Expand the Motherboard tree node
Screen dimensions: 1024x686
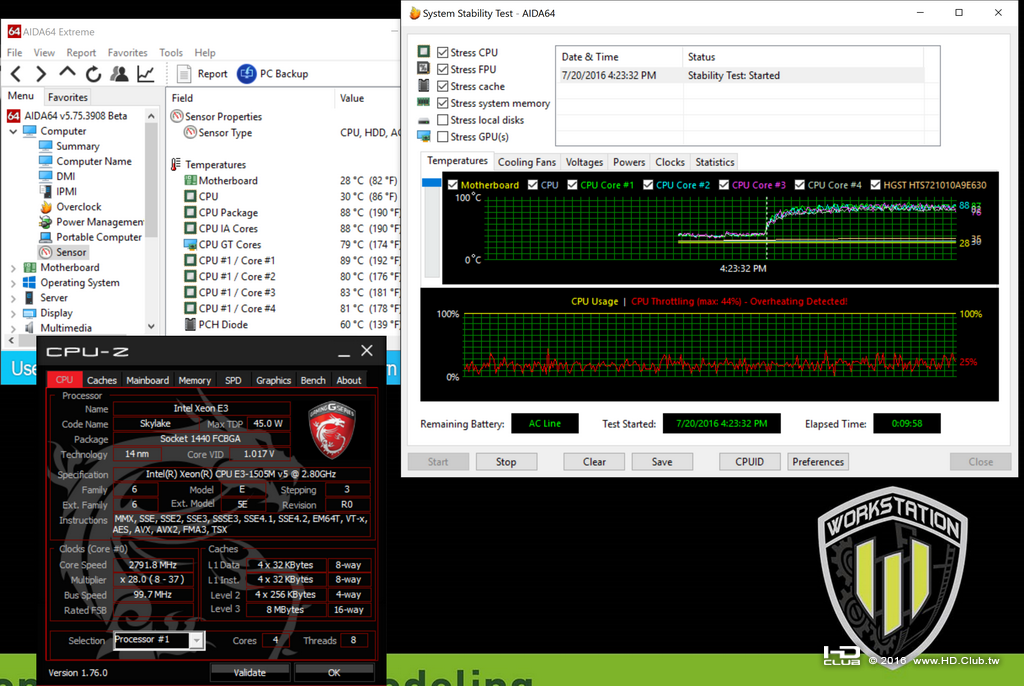[x=13, y=268]
